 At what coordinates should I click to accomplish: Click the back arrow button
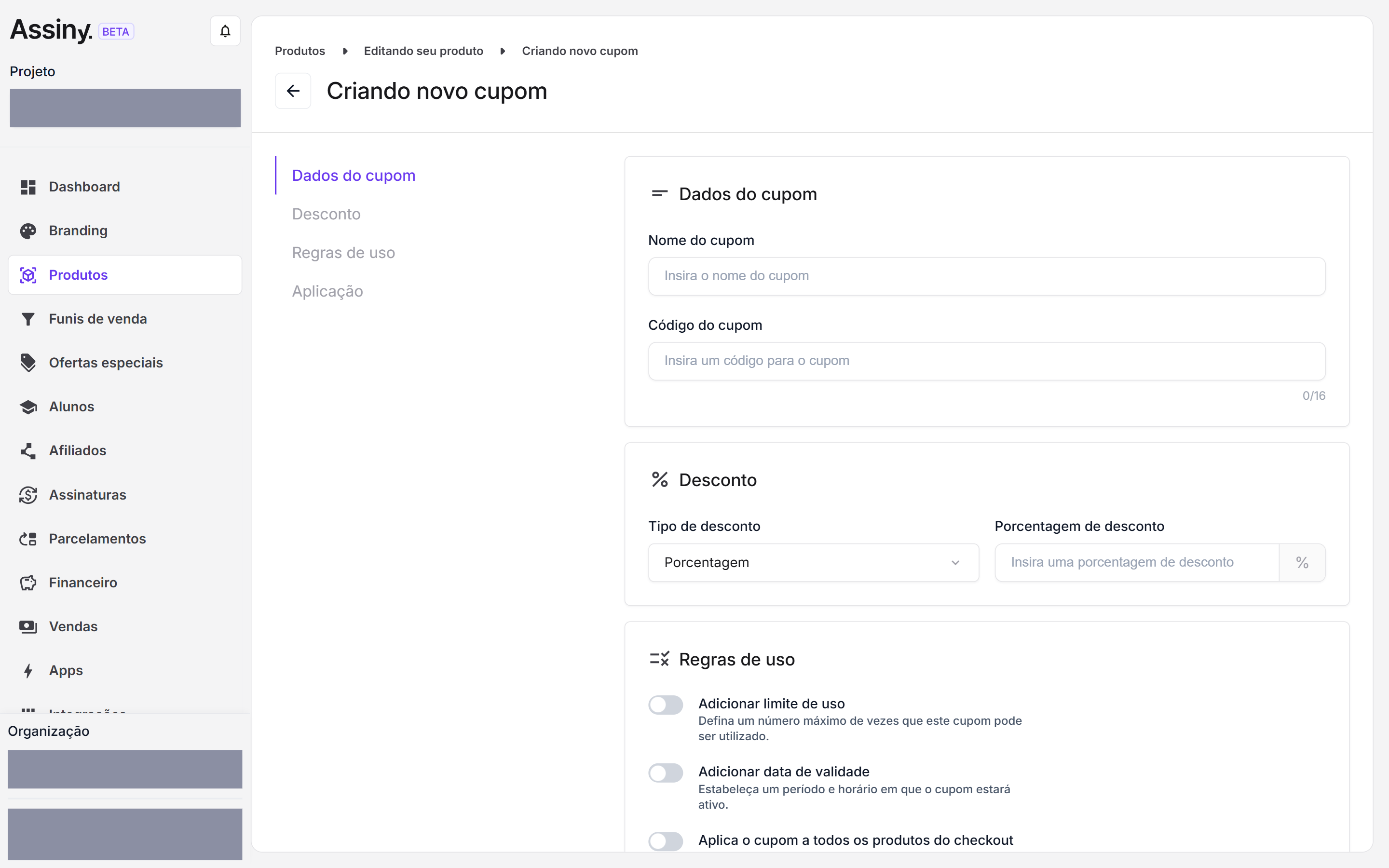[293, 91]
